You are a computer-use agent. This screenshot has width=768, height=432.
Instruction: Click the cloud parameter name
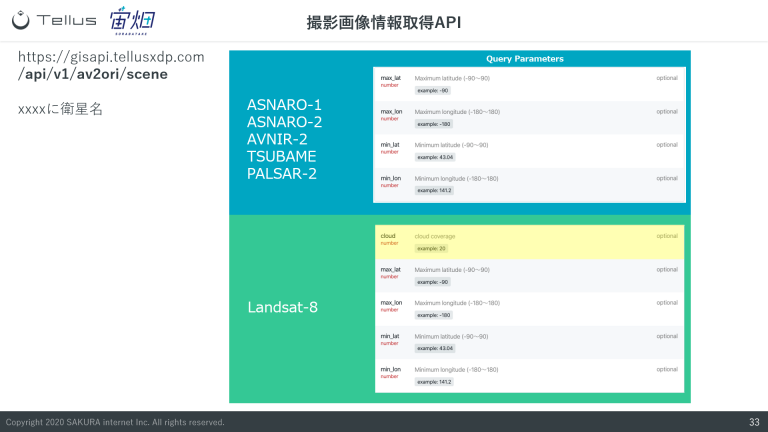tap(387, 236)
